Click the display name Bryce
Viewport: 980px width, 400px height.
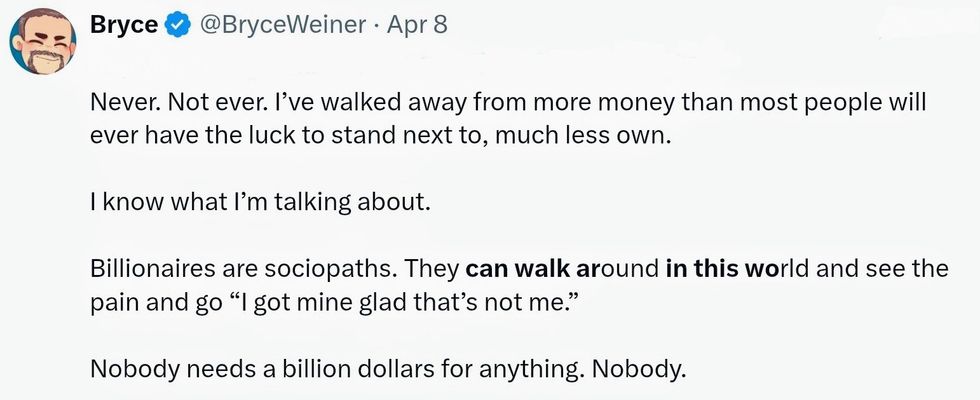(x=122, y=25)
